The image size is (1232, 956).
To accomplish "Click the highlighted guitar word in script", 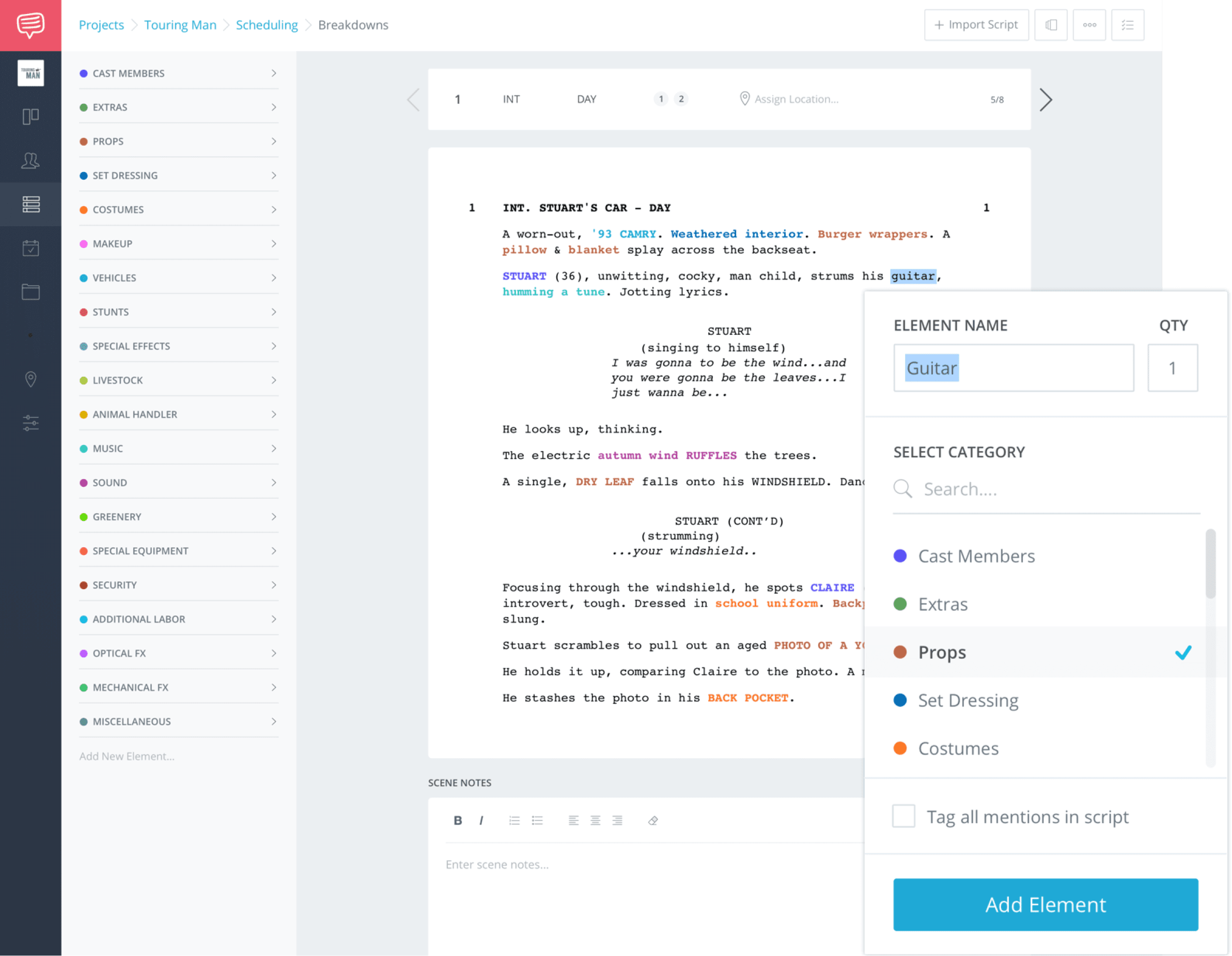I will click(913, 276).
